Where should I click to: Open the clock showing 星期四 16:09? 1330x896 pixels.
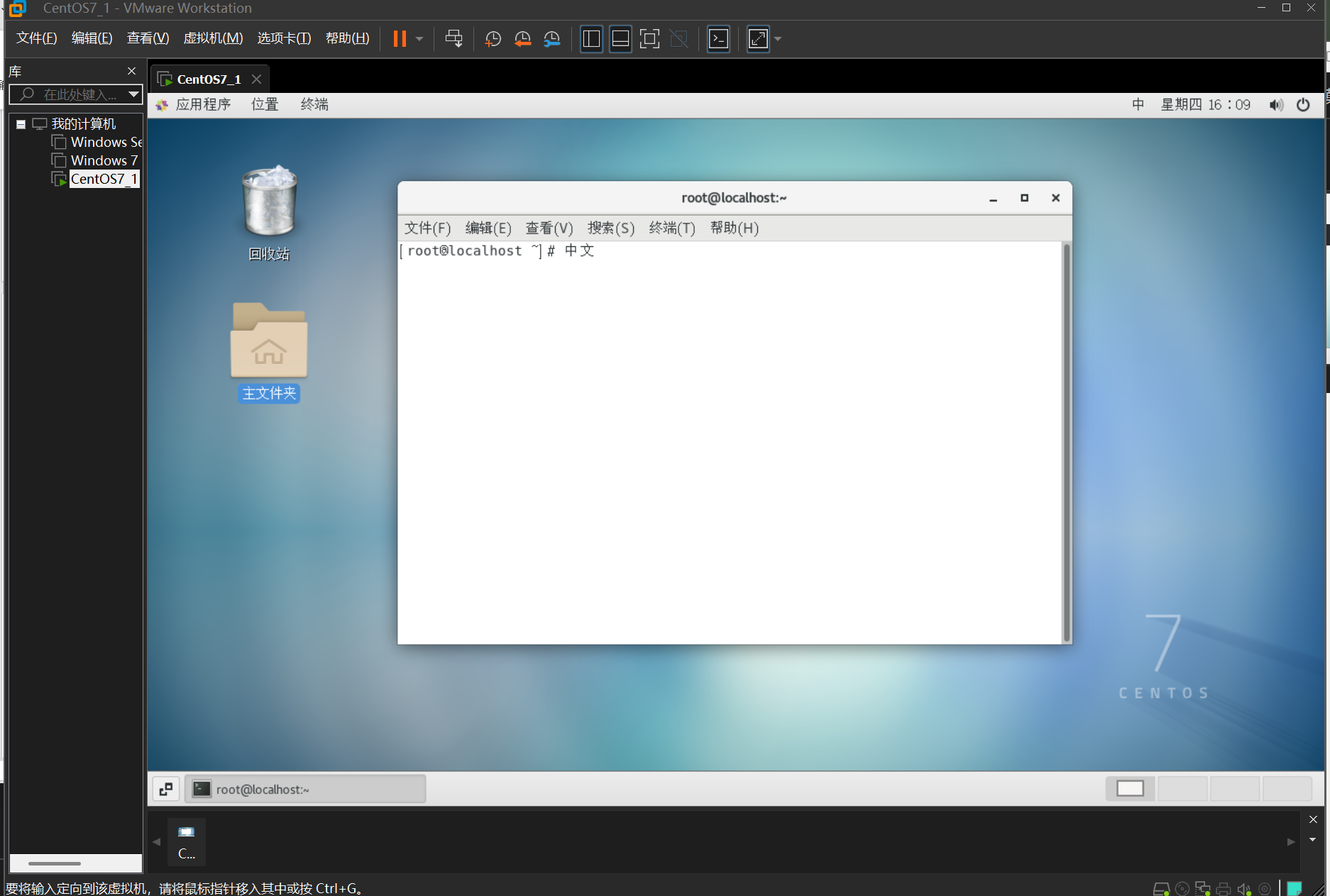coord(1206,105)
